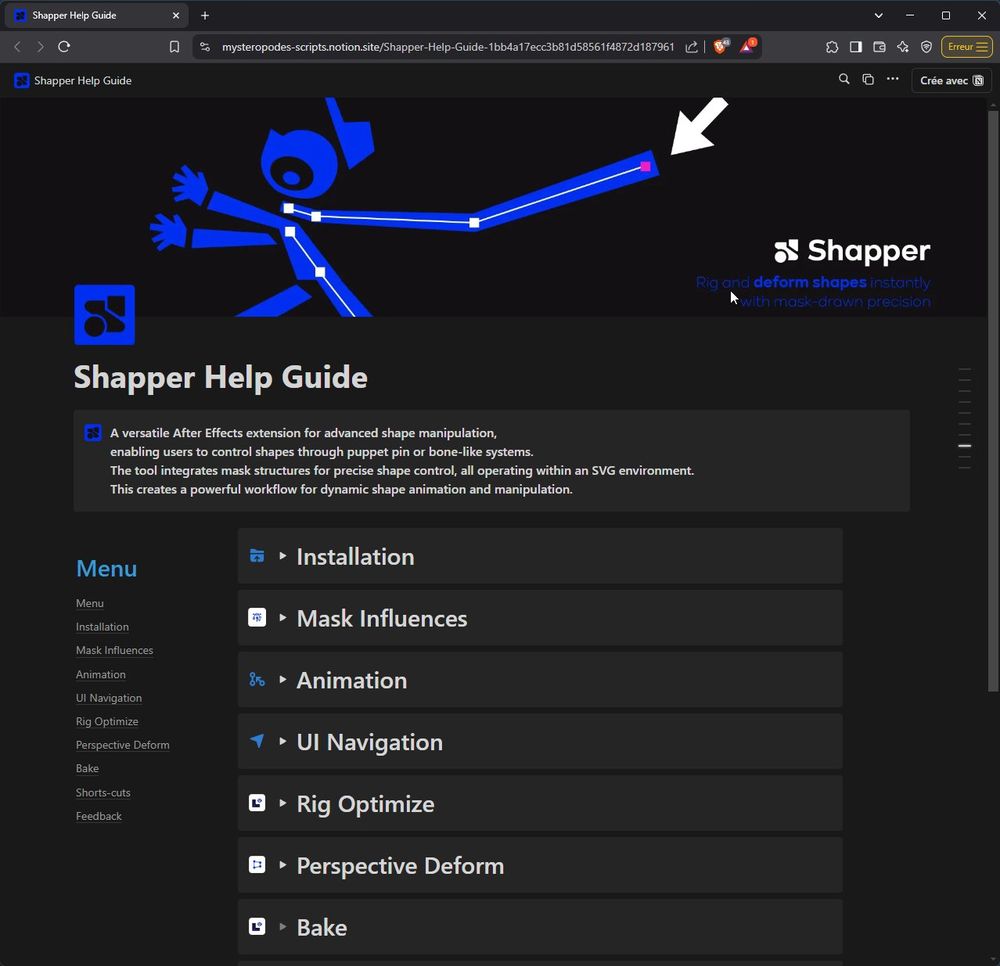Image resolution: width=1000 pixels, height=966 pixels.
Task: Open the extensions puzzle icon
Action: tap(832, 47)
